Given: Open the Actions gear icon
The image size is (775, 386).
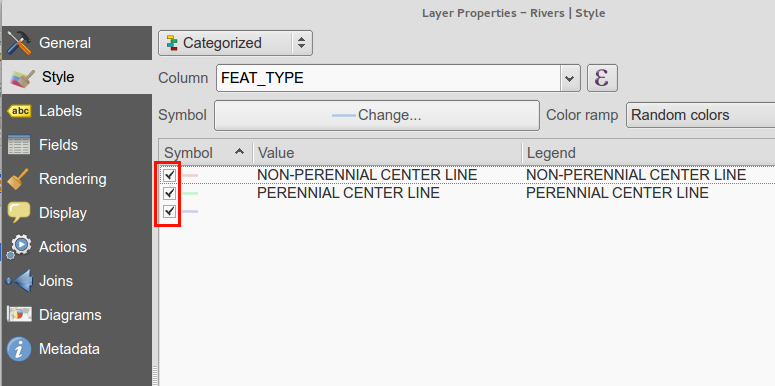Looking at the screenshot, I should tap(19, 247).
